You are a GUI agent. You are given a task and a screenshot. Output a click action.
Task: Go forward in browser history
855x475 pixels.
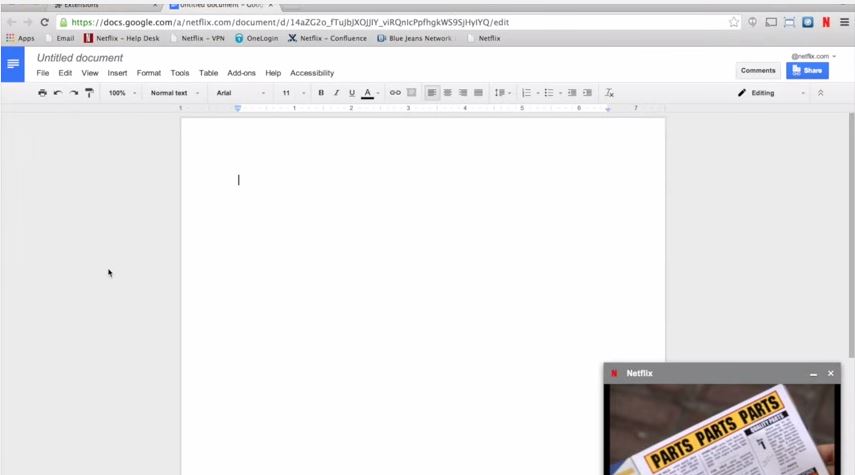(28, 22)
